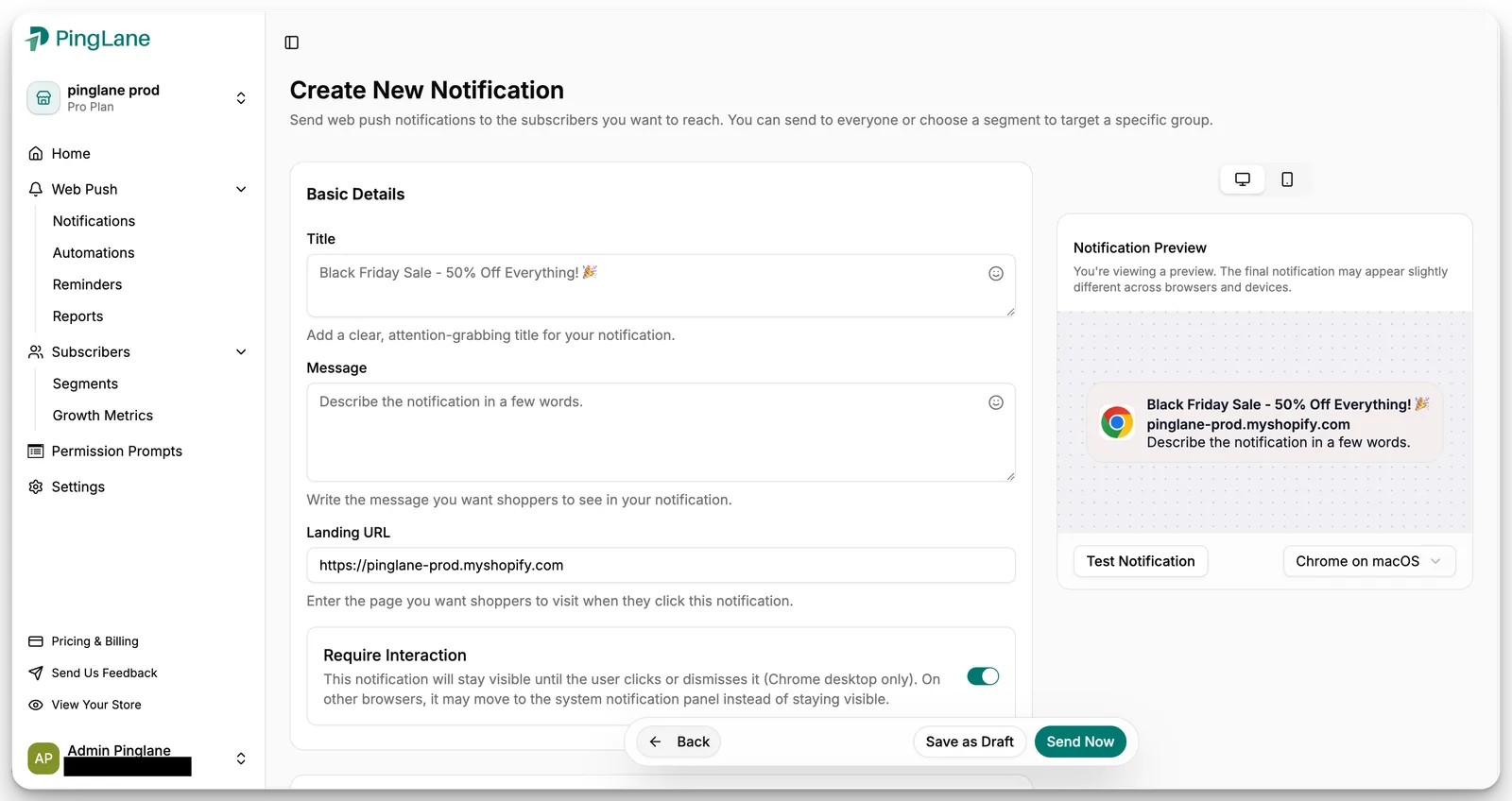Click the Landing URL input field
Image resolution: width=1512 pixels, height=801 pixels.
pos(661,565)
